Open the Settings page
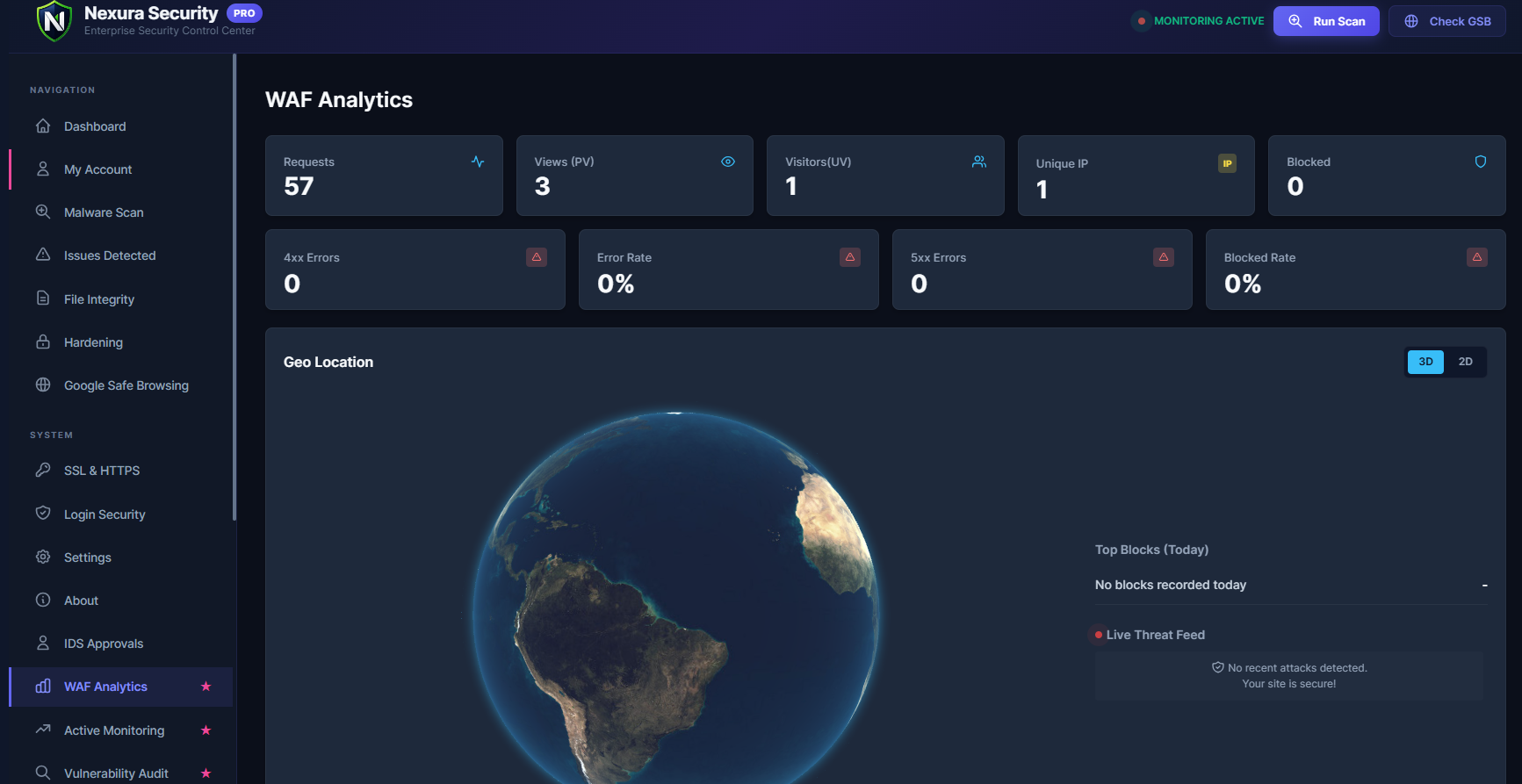Screen dimensions: 1522x784 (x=121, y=557)
